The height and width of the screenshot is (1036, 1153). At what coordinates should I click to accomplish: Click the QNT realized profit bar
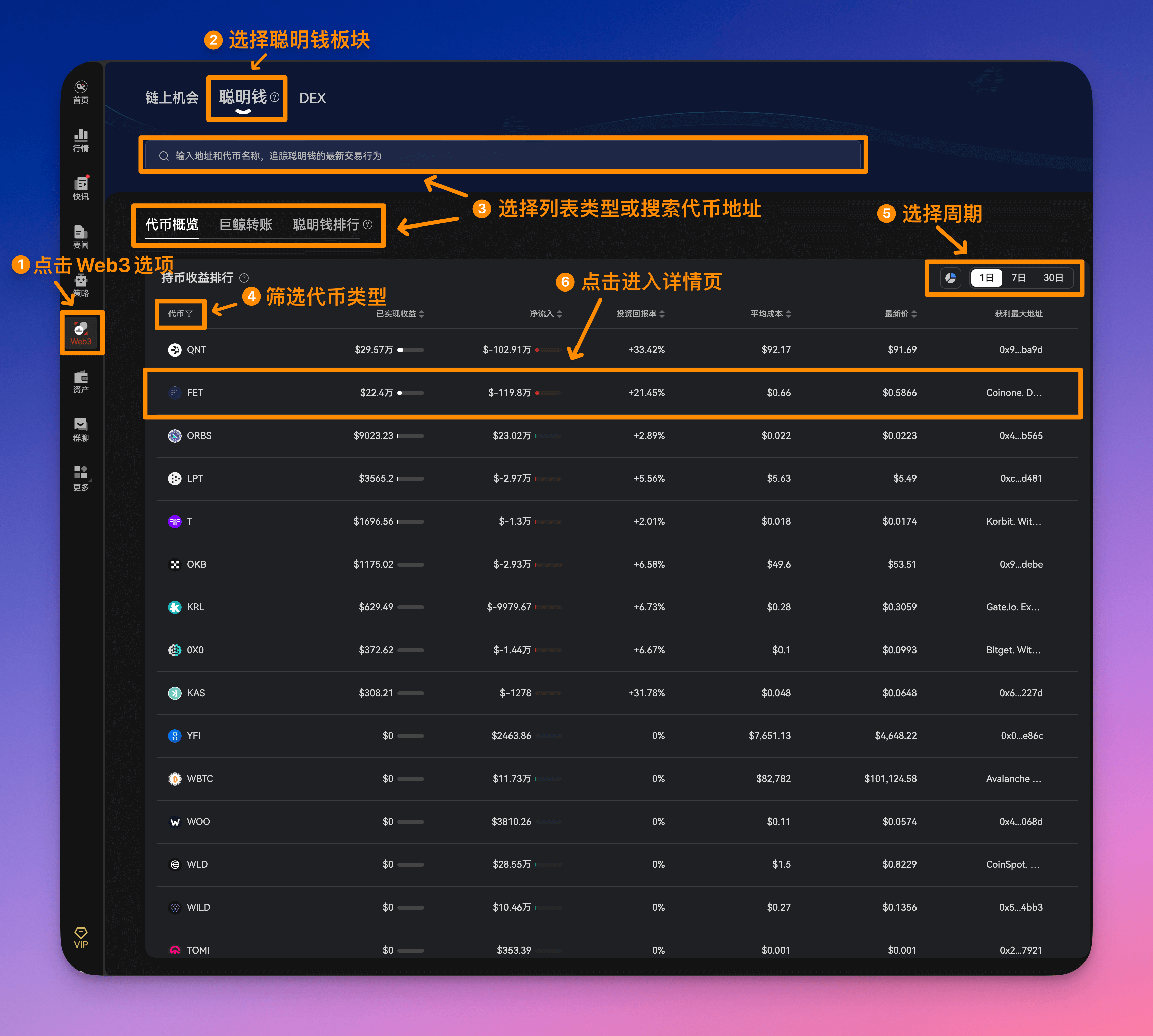(410, 350)
